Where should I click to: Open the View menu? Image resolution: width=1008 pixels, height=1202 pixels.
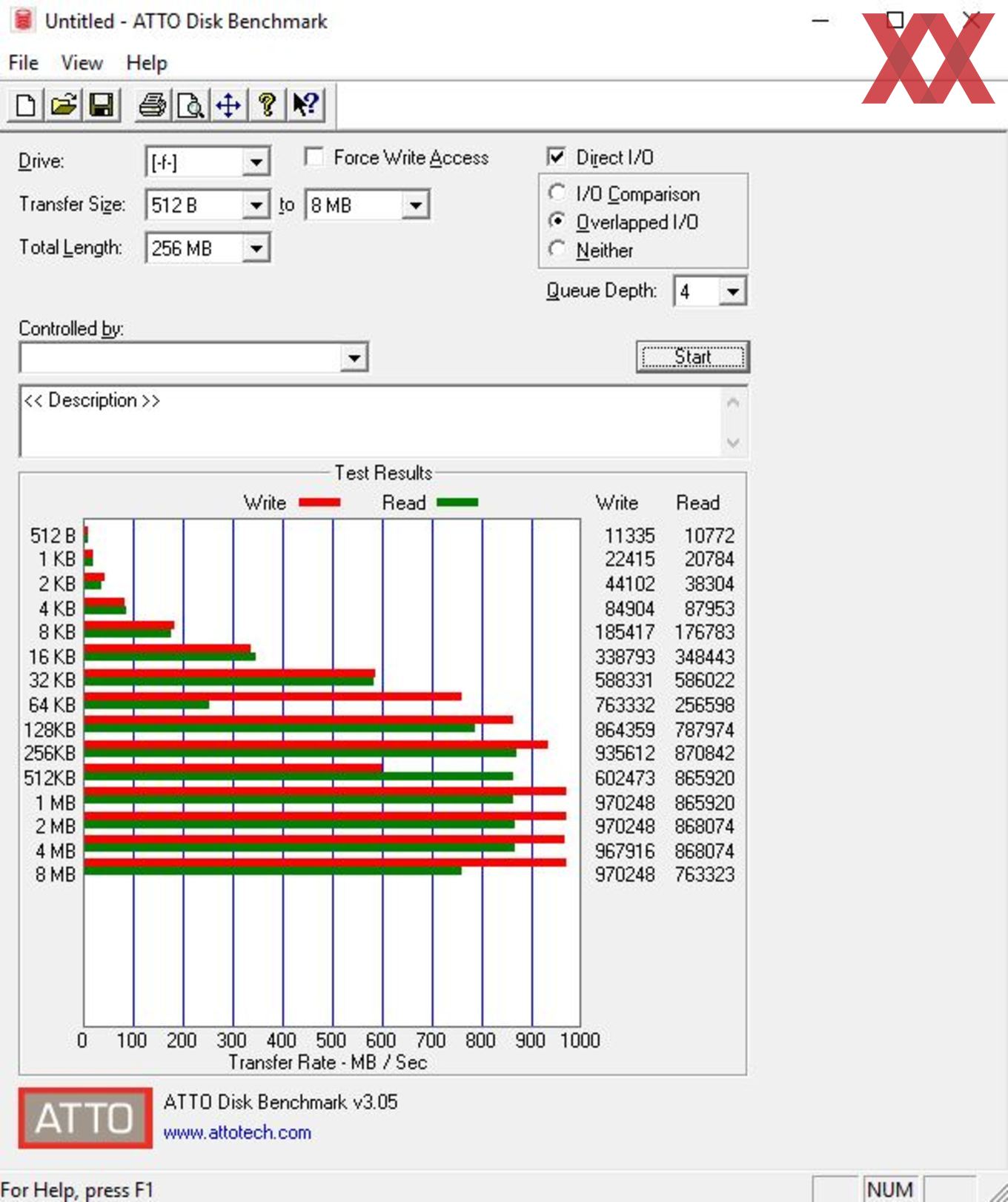click(x=82, y=63)
